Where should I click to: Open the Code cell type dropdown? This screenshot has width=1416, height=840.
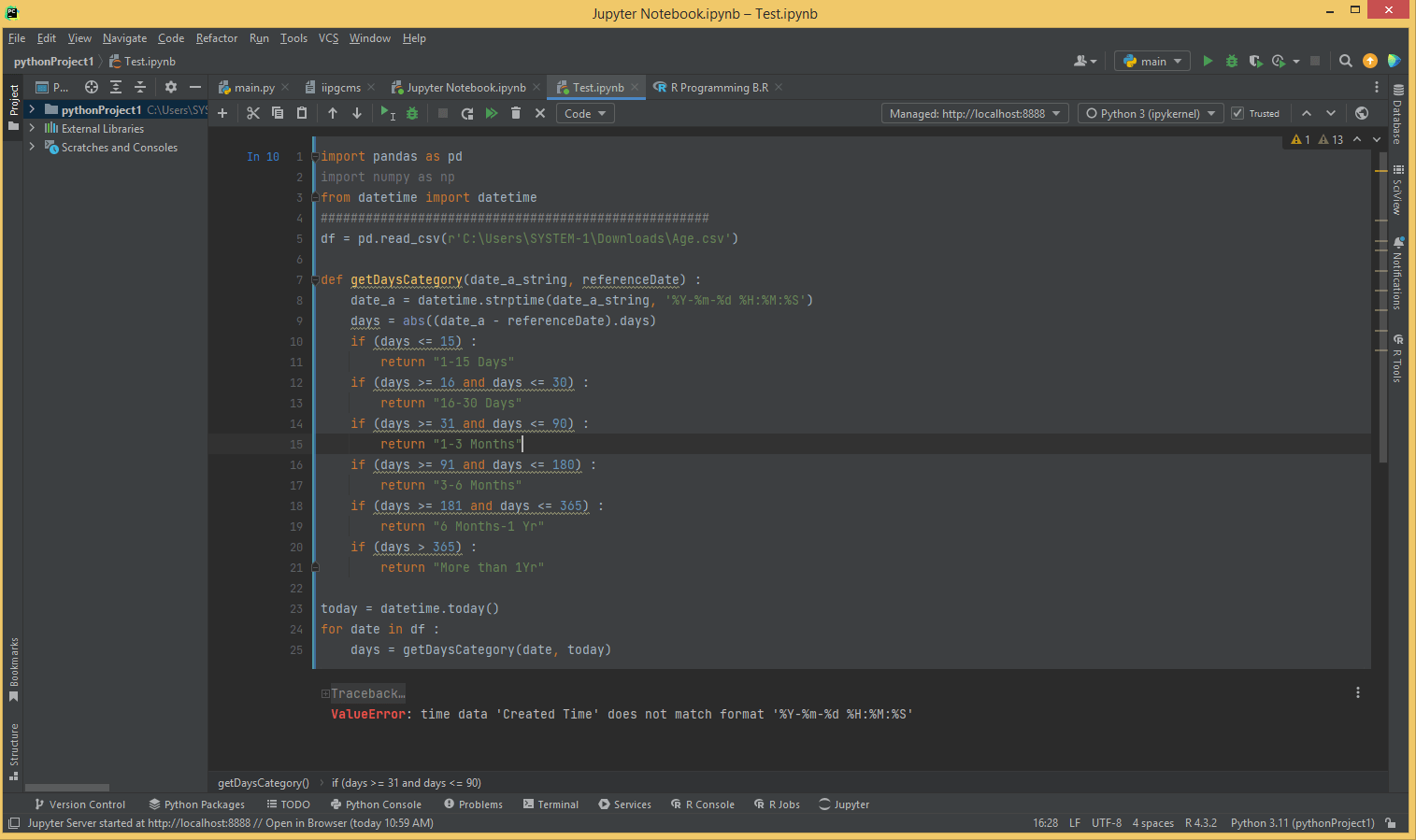(584, 112)
